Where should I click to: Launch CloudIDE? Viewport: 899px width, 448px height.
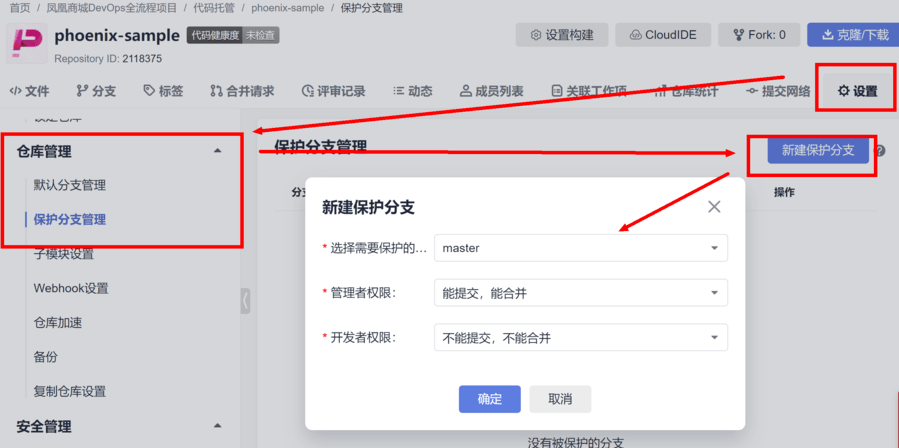tap(663, 35)
